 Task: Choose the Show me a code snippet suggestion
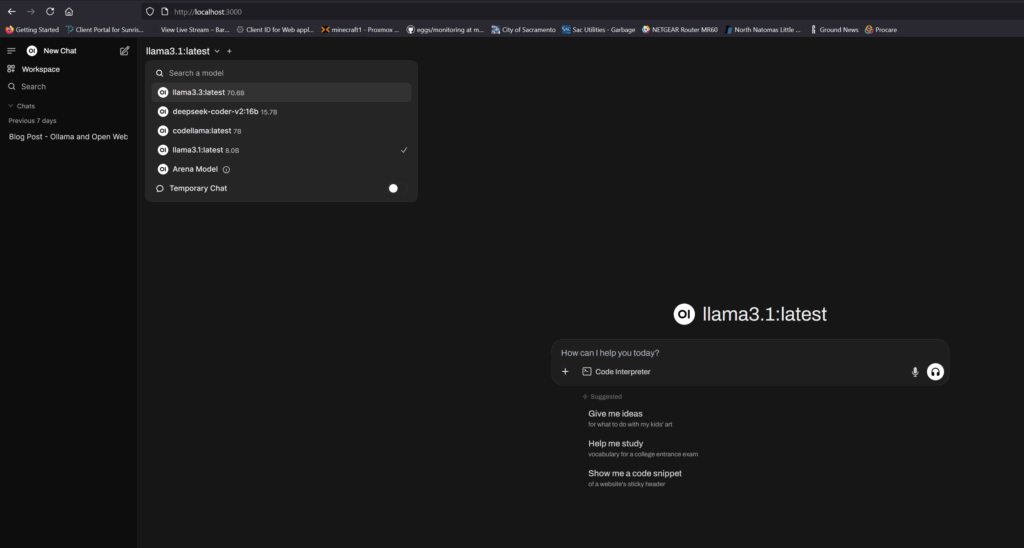635,478
